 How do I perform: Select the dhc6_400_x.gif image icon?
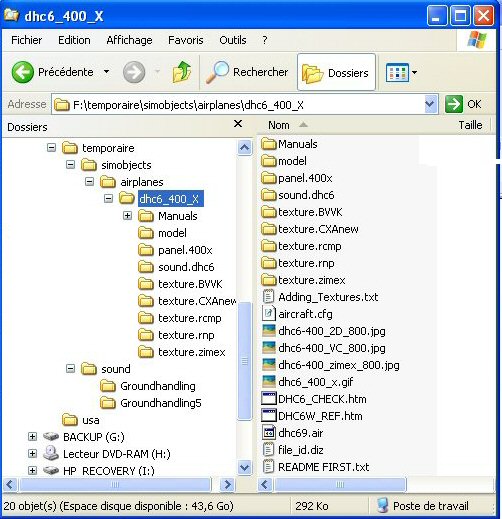(x=269, y=382)
